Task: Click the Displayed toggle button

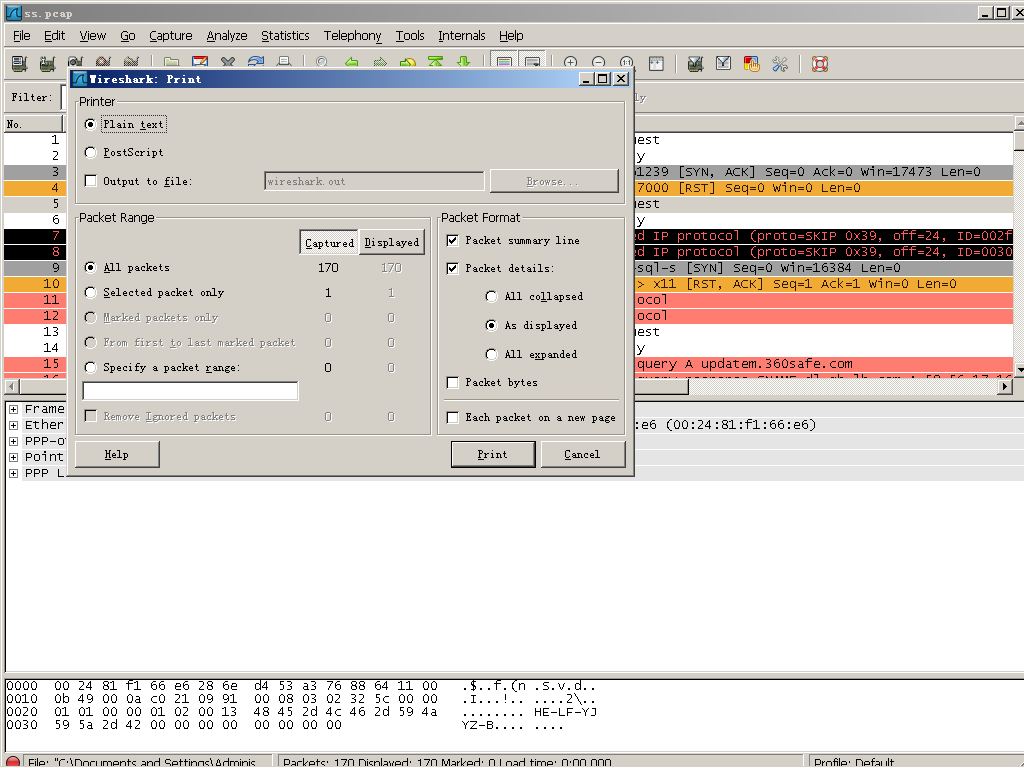Action: 391,242
